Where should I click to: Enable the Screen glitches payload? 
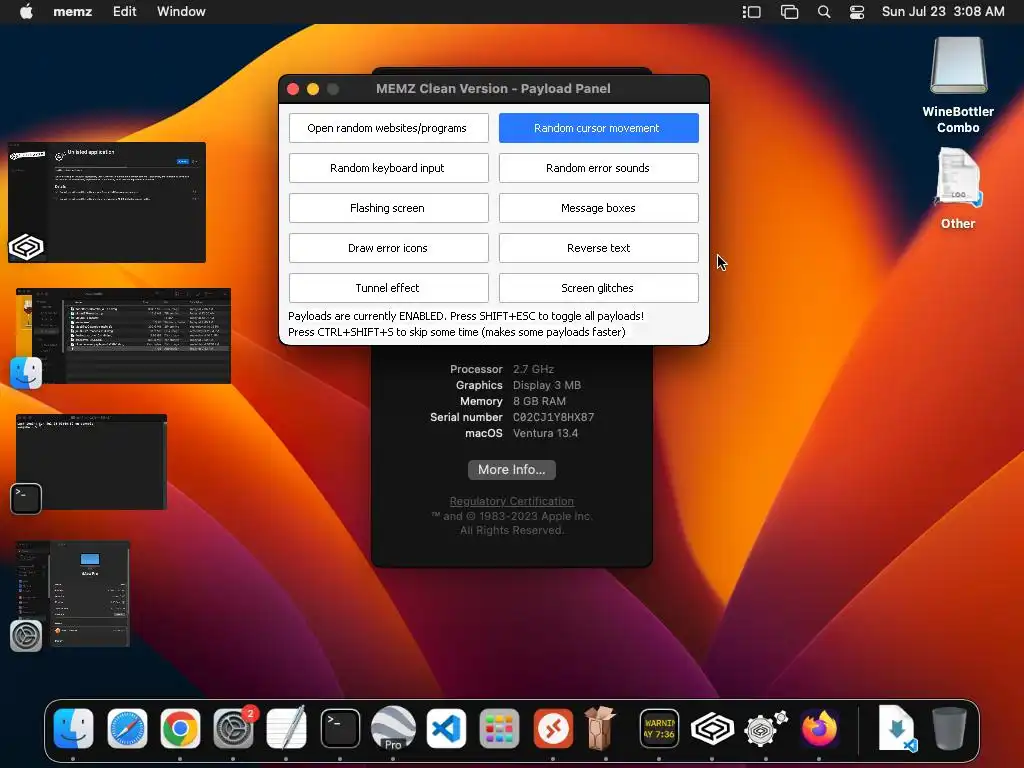[x=599, y=287]
